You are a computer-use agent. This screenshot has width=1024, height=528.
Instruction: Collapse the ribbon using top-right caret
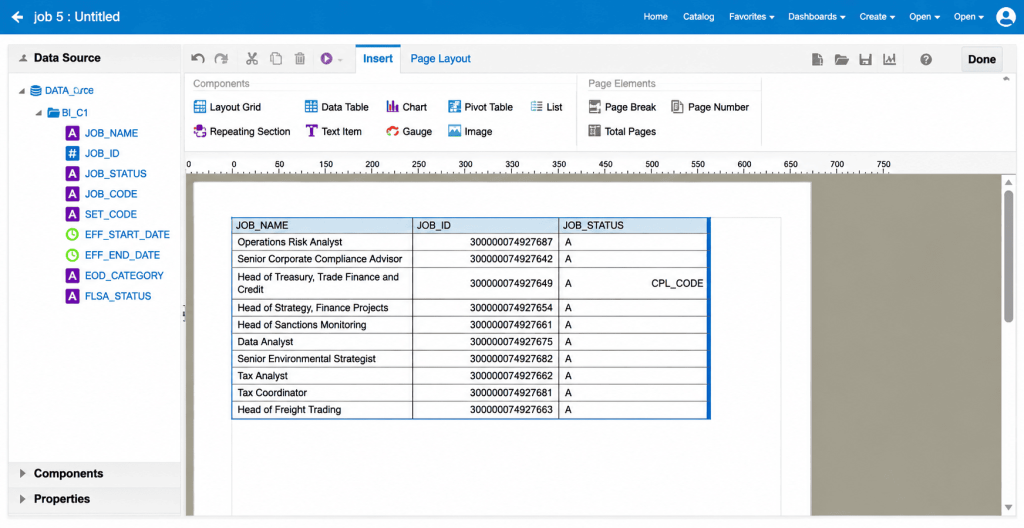pyautogui.click(x=1006, y=79)
